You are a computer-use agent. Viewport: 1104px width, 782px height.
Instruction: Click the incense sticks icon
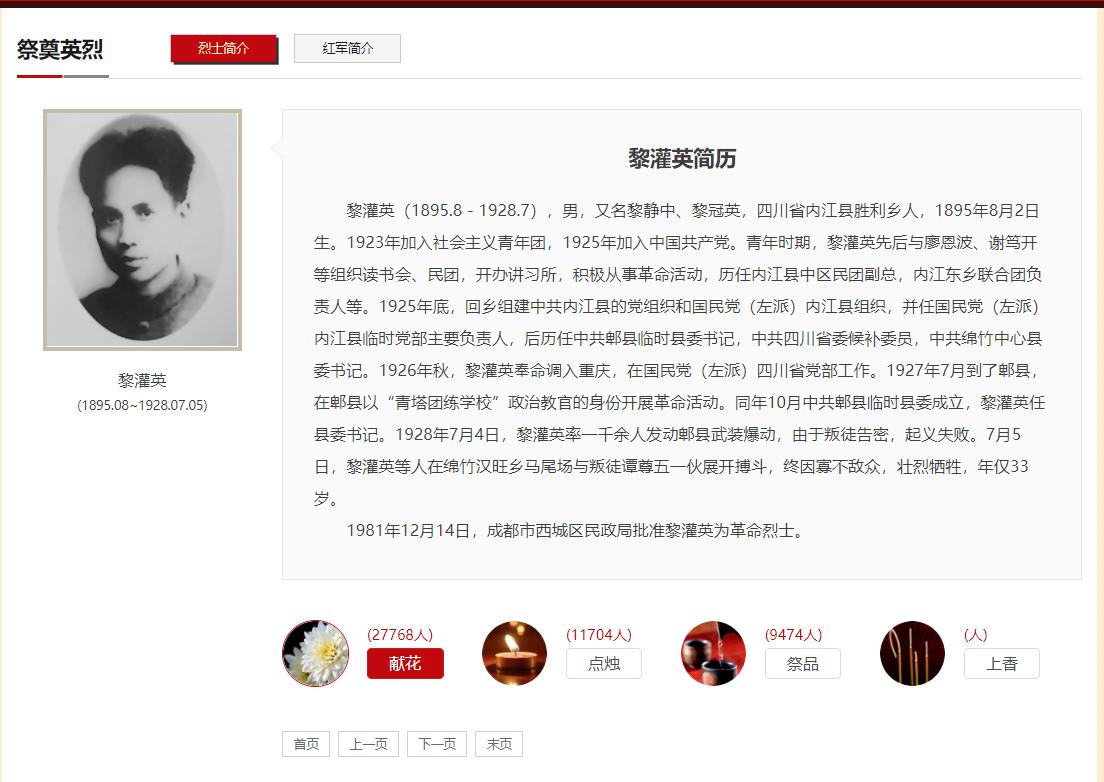912,653
